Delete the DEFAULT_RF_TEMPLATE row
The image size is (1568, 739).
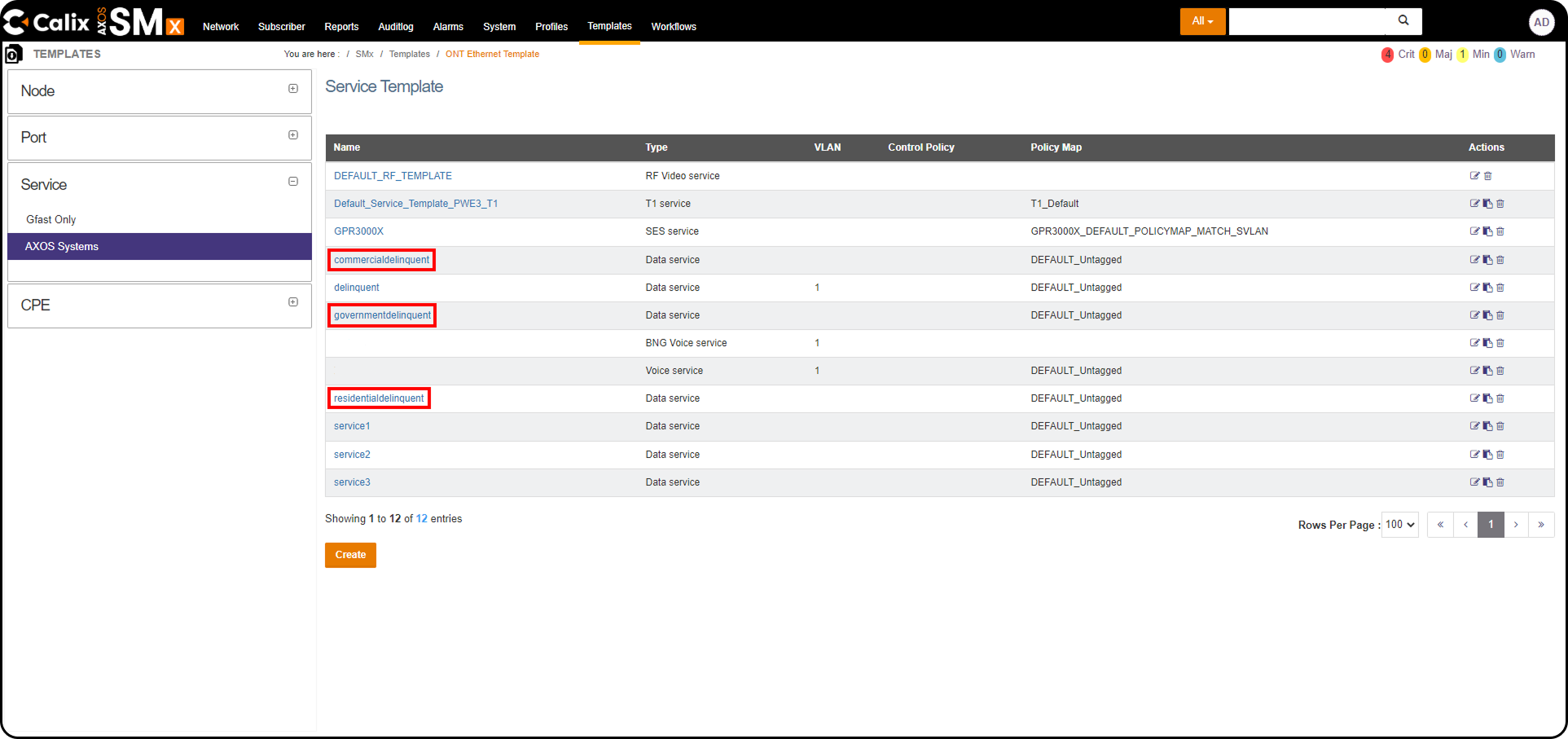(1487, 176)
